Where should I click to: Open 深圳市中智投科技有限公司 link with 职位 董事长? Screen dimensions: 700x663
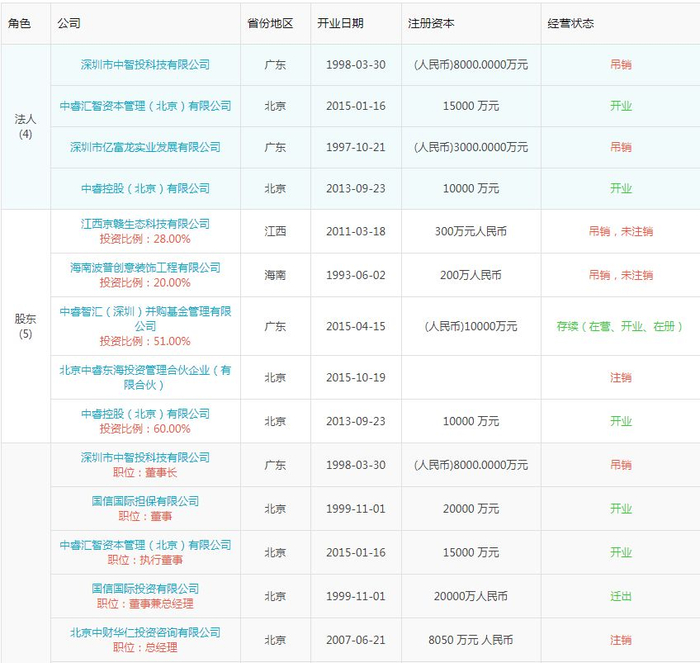coord(145,458)
